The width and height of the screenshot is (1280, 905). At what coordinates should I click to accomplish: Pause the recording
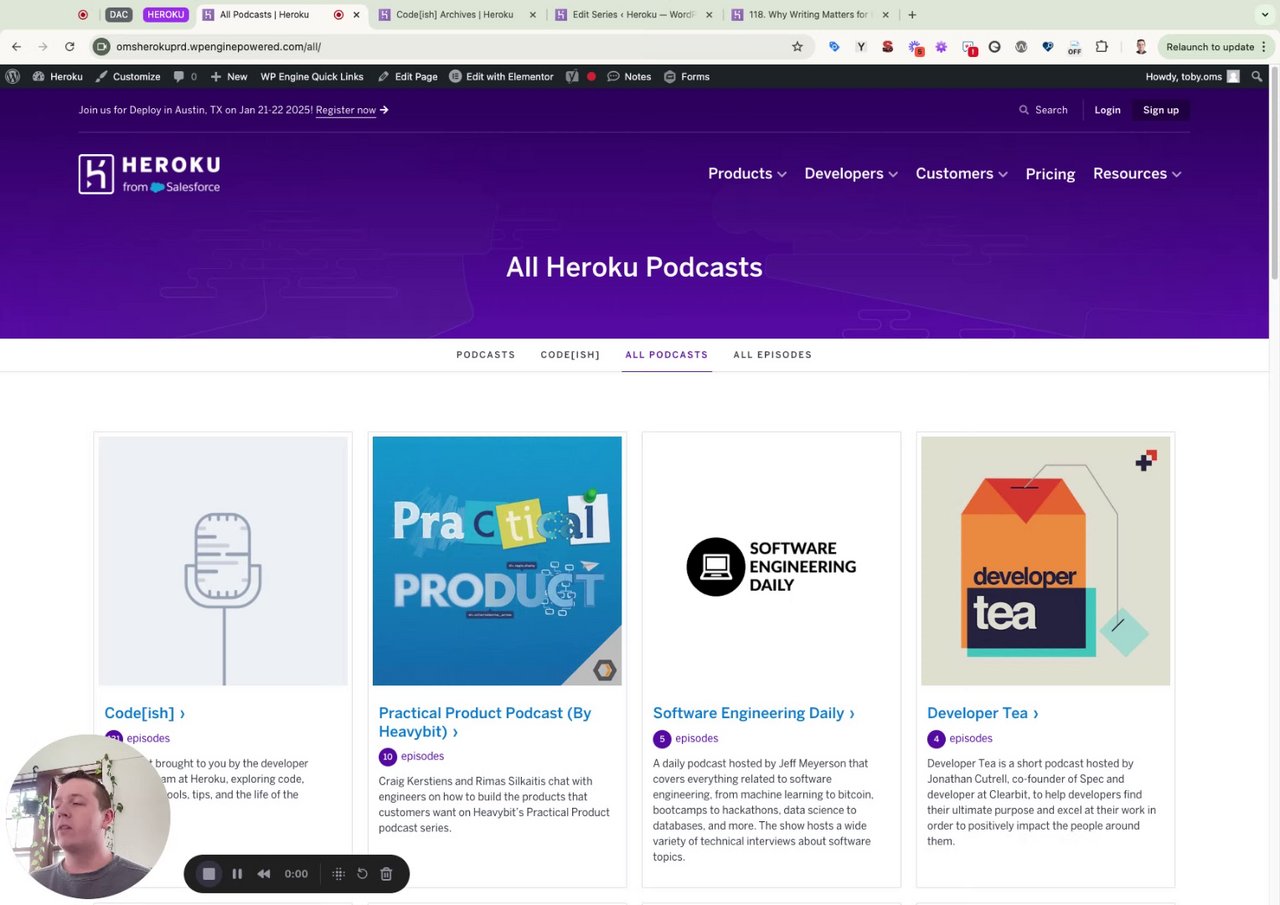click(x=237, y=874)
